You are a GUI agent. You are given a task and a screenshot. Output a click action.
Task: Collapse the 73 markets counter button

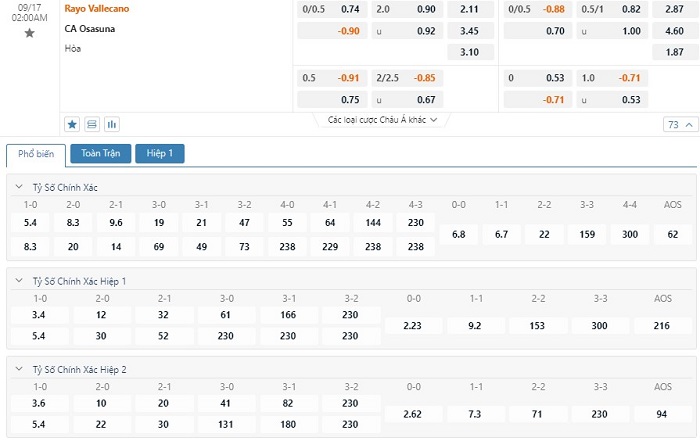click(x=680, y=125)
